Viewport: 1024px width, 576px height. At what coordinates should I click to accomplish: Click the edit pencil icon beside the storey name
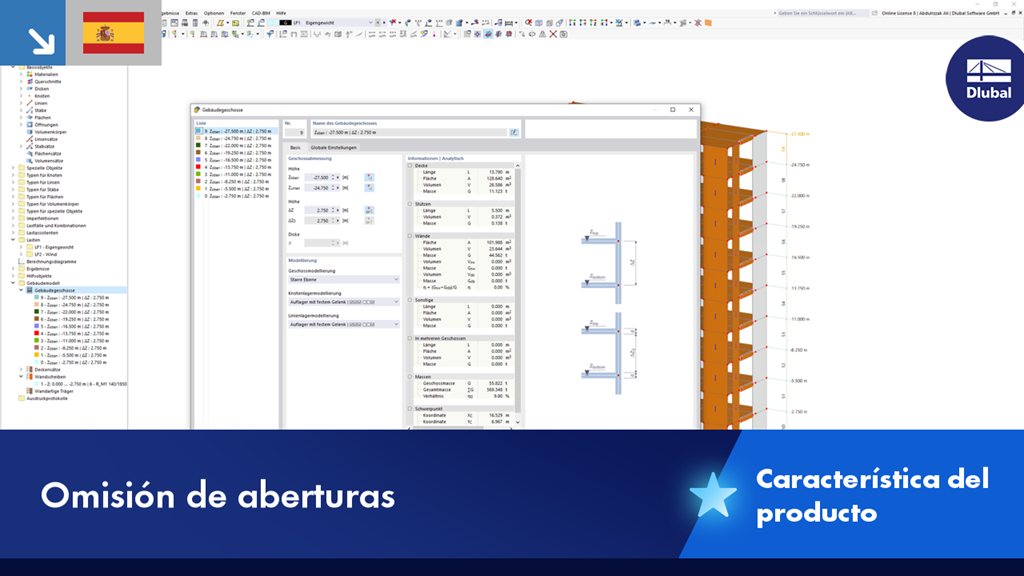pyautogui.click(x=513, y=133)
